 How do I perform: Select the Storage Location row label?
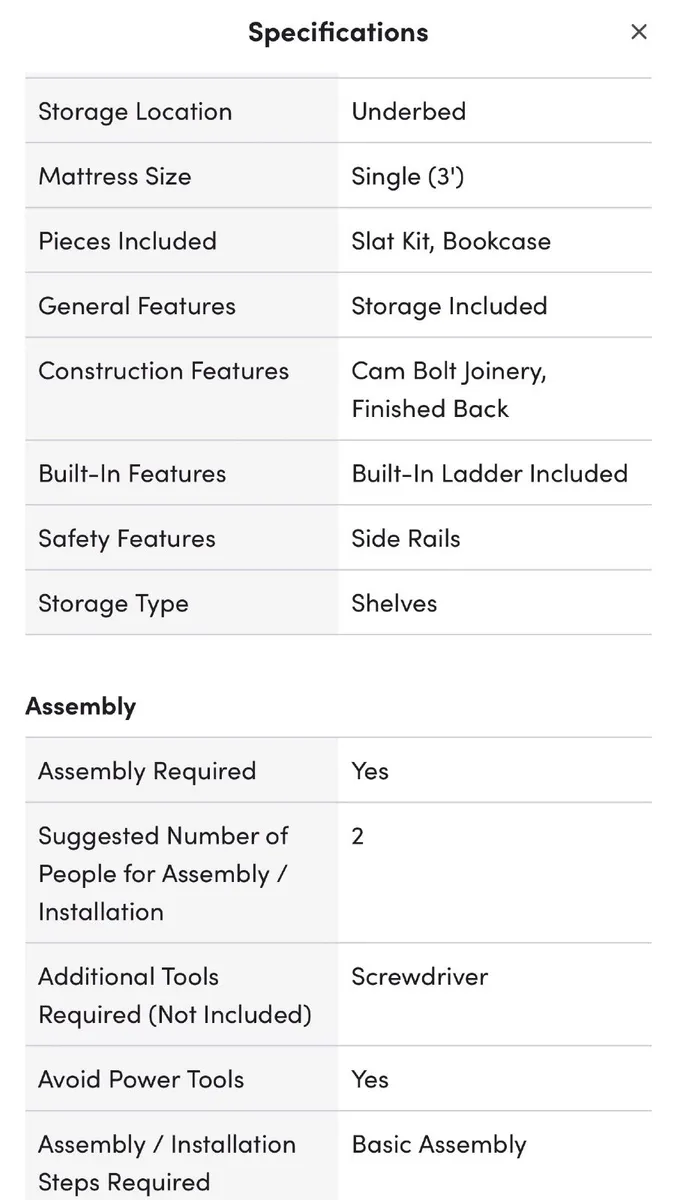[x=135, y=111]
